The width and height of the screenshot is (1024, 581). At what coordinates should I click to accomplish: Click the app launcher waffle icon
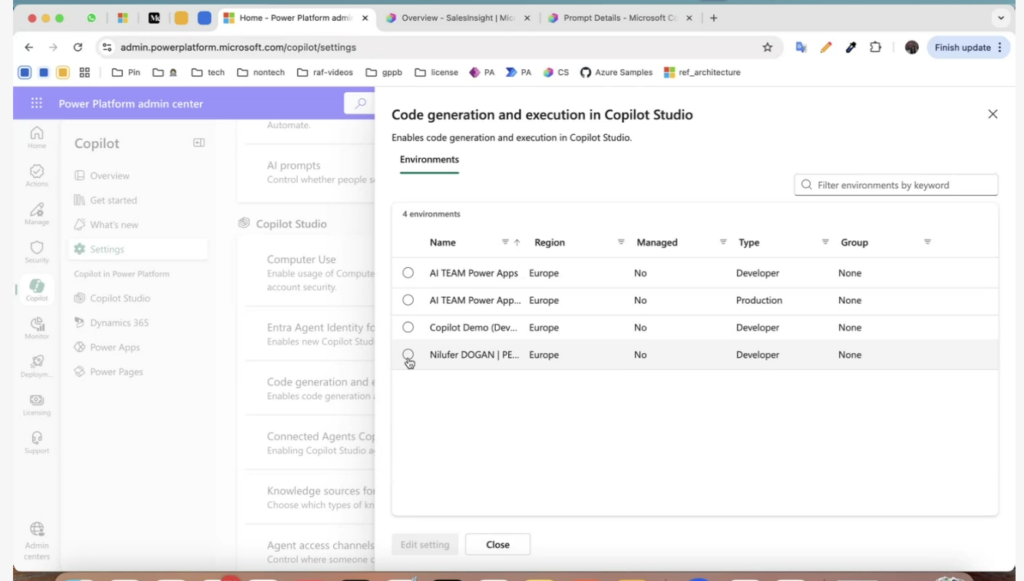click(37, 103)
